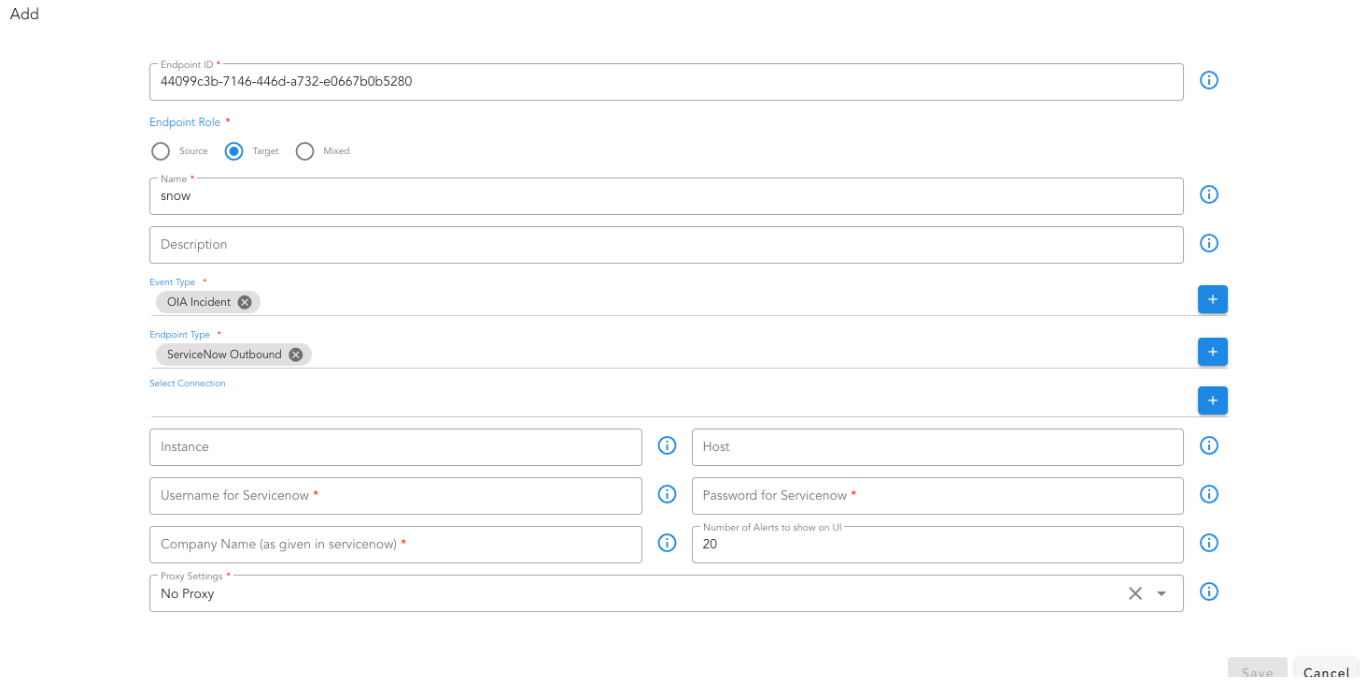This screenshot has height=685, width=1369.
Task: Click the Password for Servicenow field
Action: pos(937,495)
